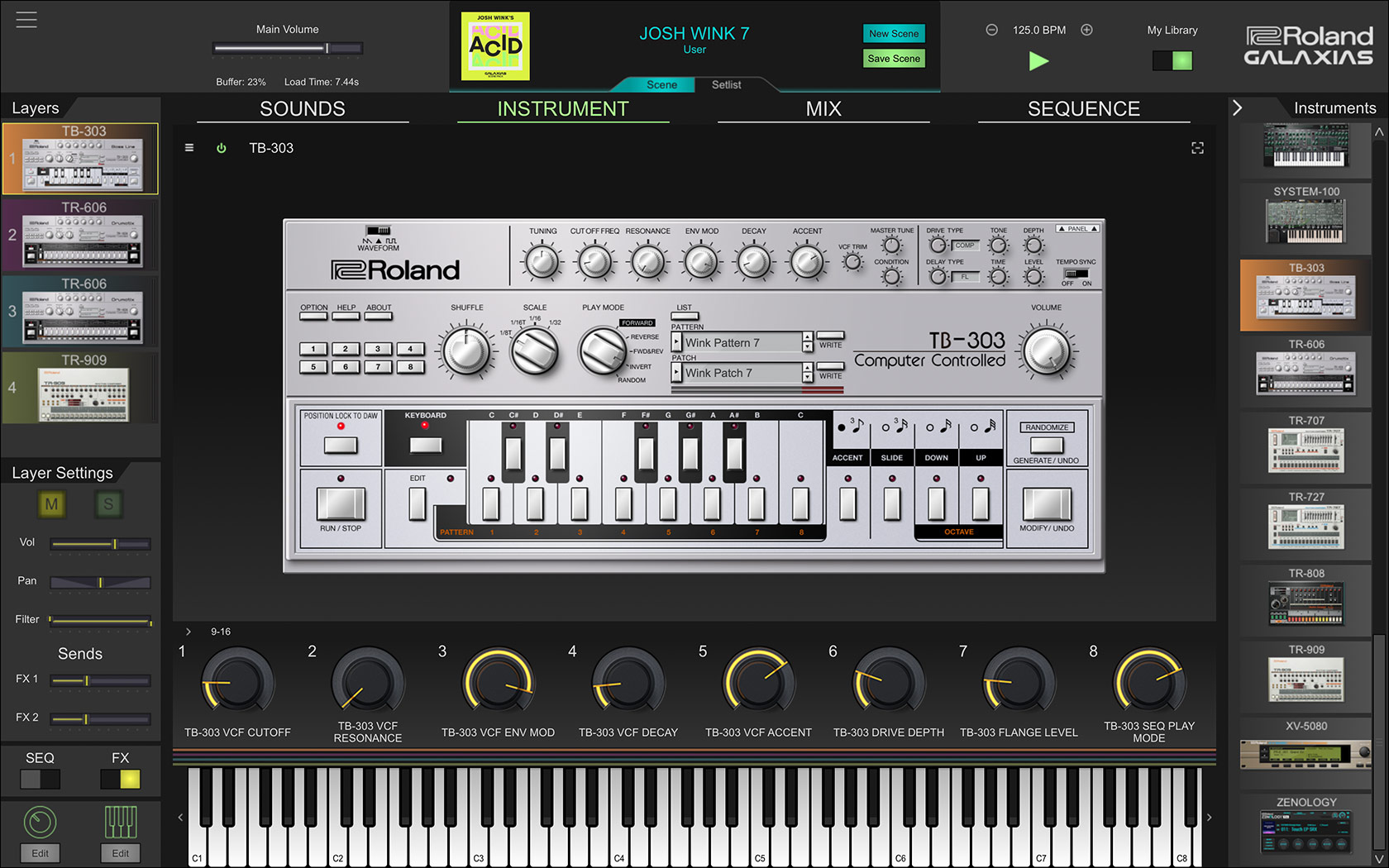Start playback with the green play button

point(1038,60)
